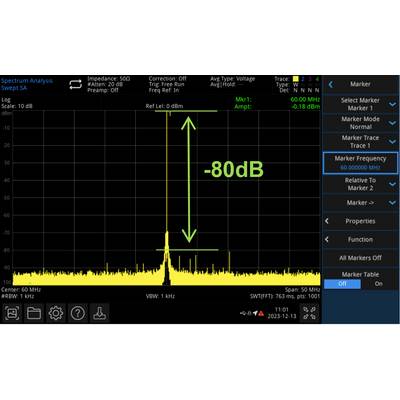Click the All Markers Off button
This screenshot has width=400, height=400.
click(360, 258)
